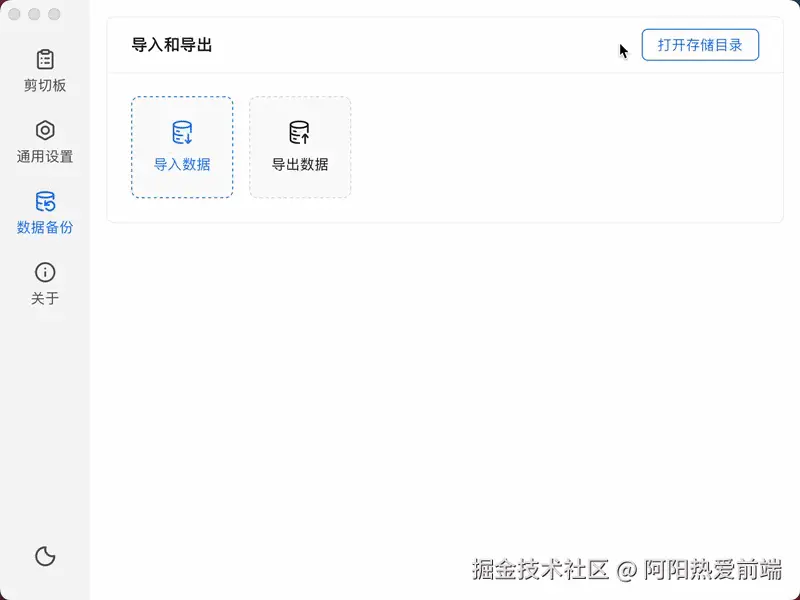Click the blue dashed import card border area

pos(182,147)
